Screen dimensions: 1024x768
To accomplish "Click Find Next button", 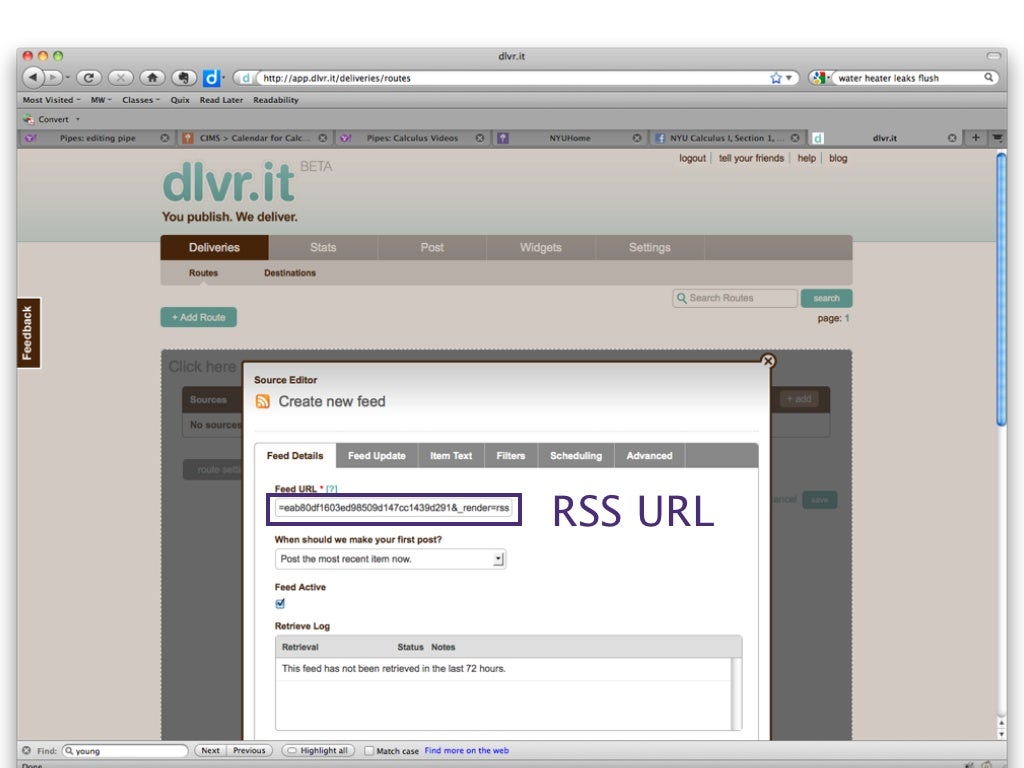I will pos(210,750).
